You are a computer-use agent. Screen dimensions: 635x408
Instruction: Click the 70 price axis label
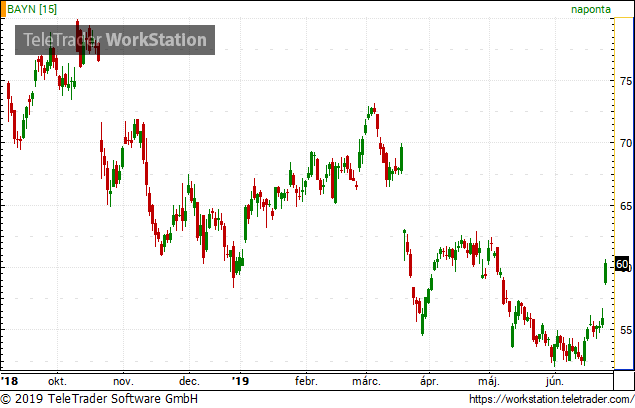pos(626,143)
